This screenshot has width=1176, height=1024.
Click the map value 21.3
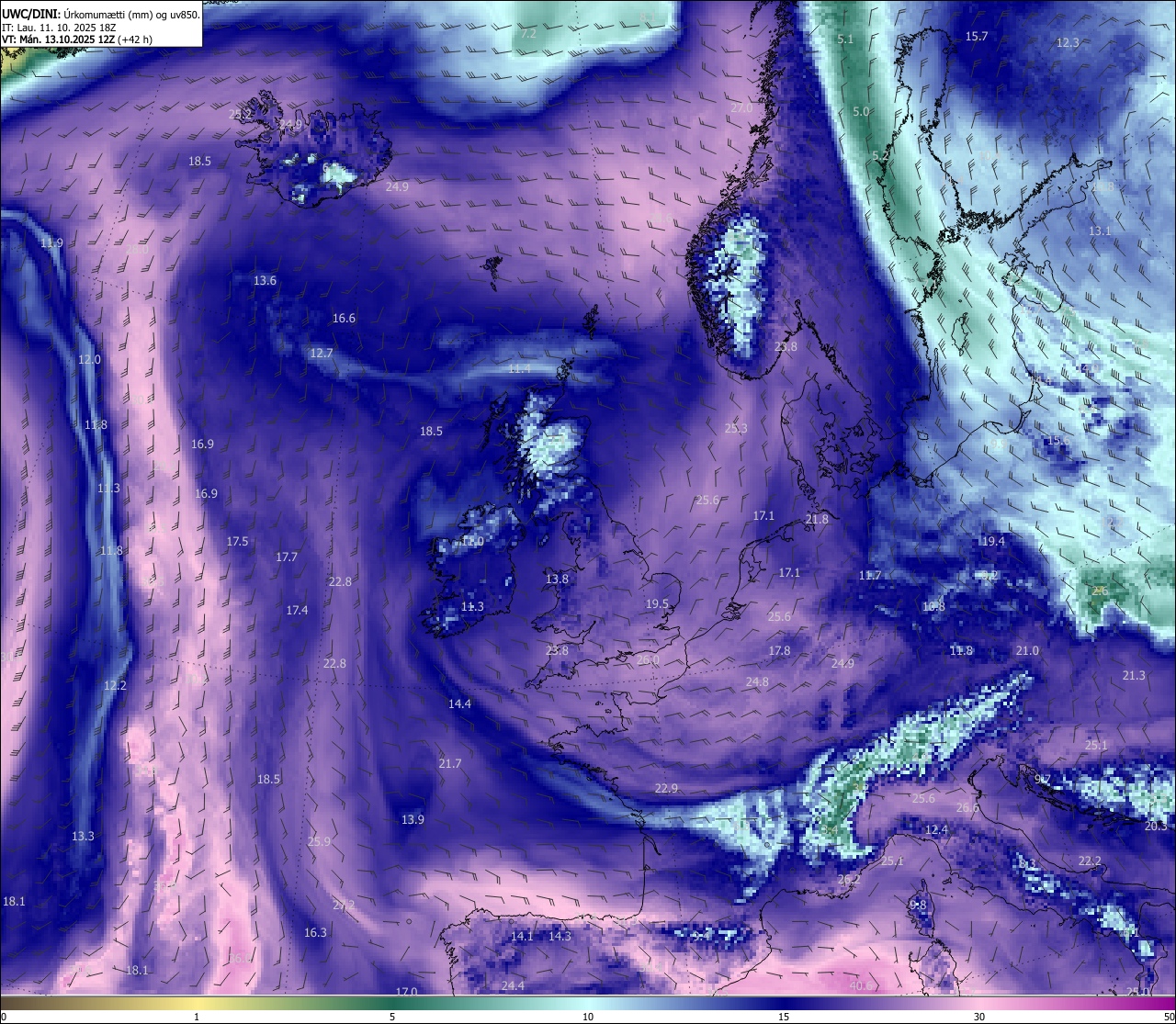(x=1134, y=676)
